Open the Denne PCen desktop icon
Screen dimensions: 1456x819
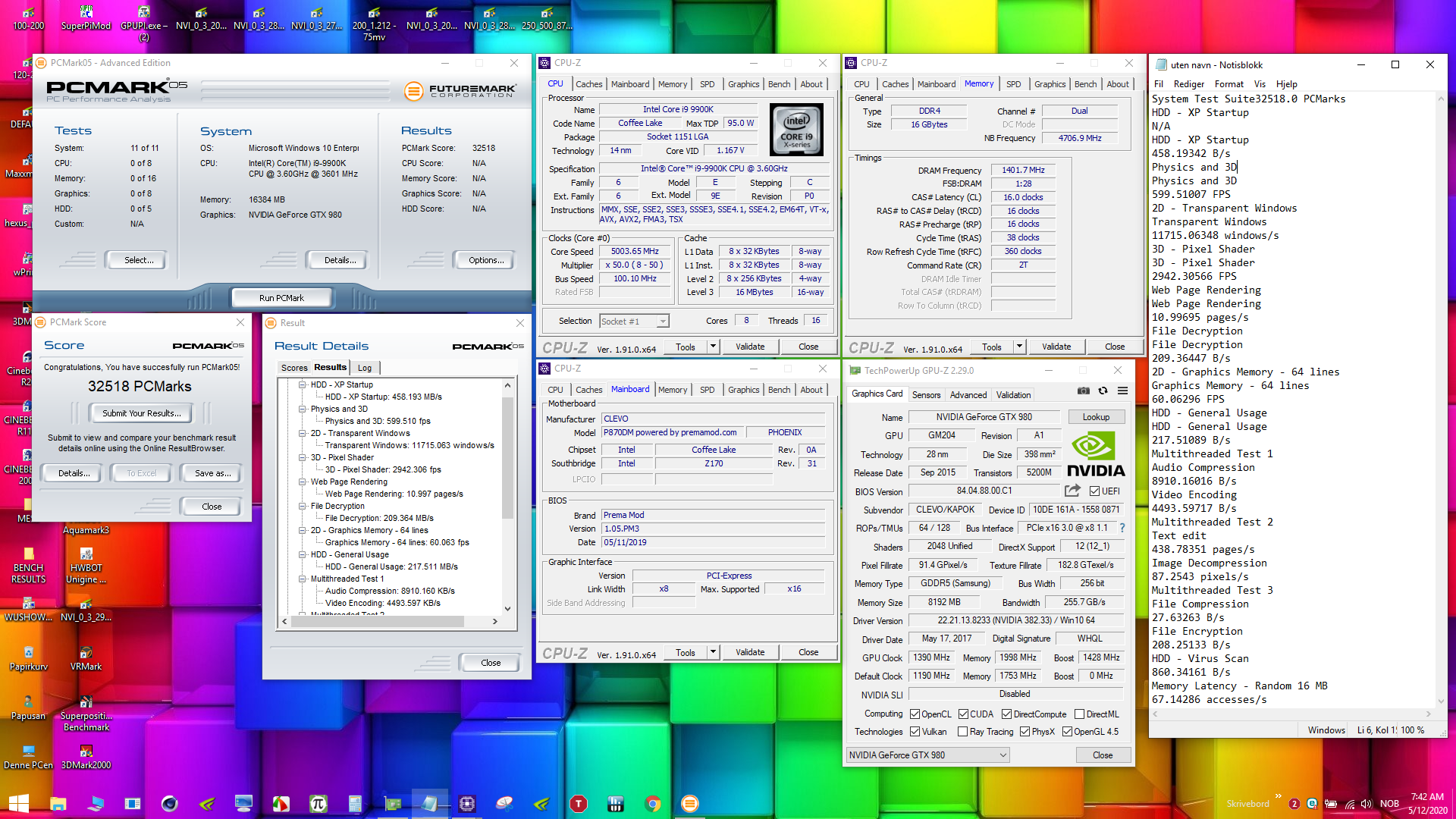click(x=28, y=757)
